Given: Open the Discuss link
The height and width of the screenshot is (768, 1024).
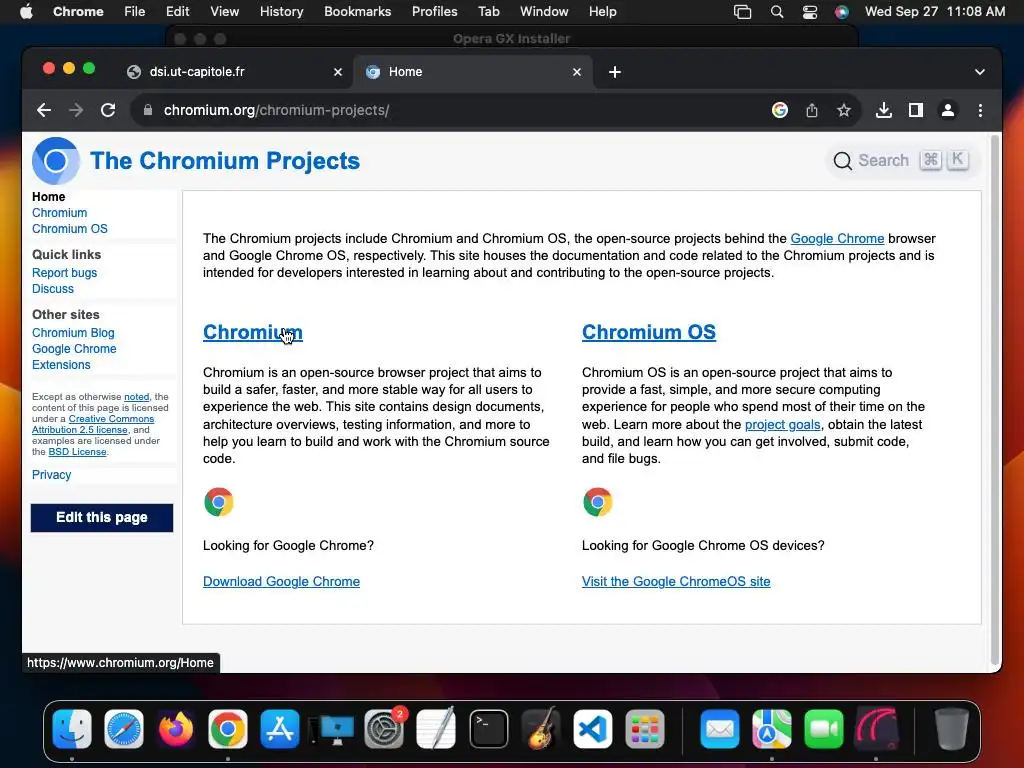Looking at the screenshot, I should [x=53, y=289].
